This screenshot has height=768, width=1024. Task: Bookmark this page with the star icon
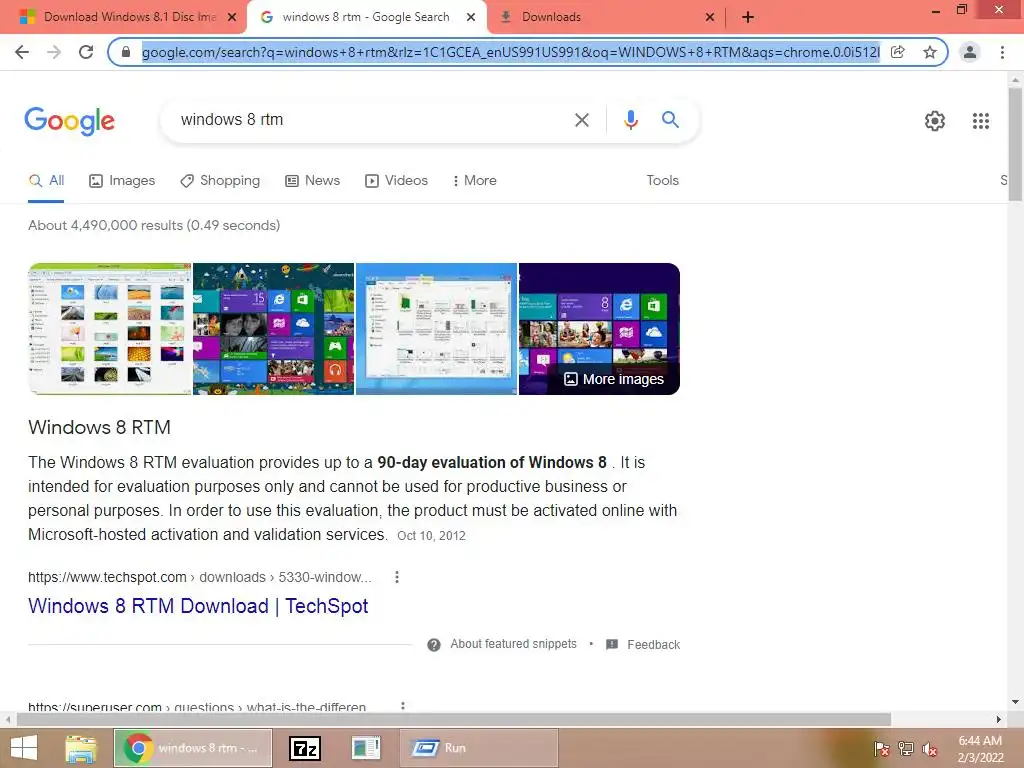(x=929, y=52)
